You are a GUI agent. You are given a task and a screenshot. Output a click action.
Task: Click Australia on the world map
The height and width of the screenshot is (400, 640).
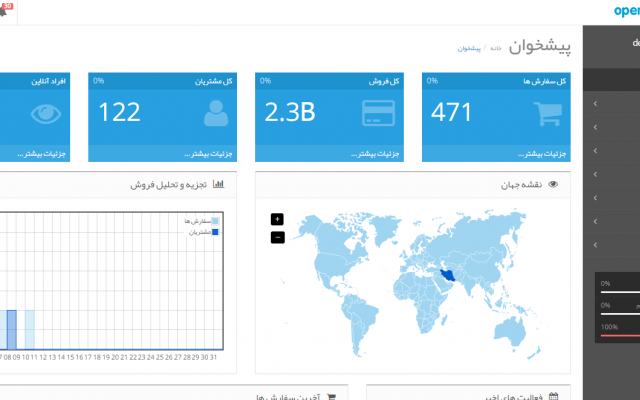point(509,331)
